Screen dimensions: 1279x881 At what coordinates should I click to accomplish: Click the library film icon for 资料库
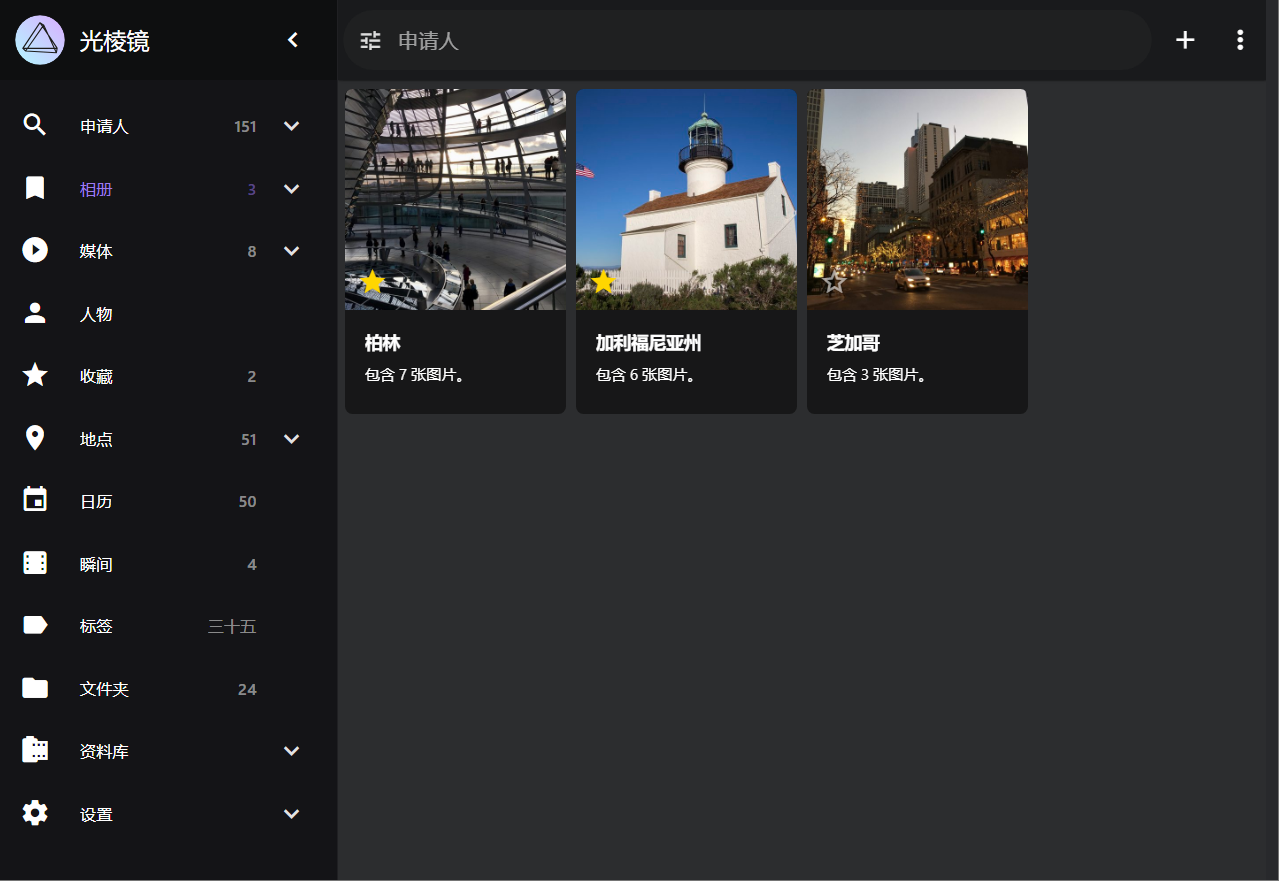pos(35,751)
